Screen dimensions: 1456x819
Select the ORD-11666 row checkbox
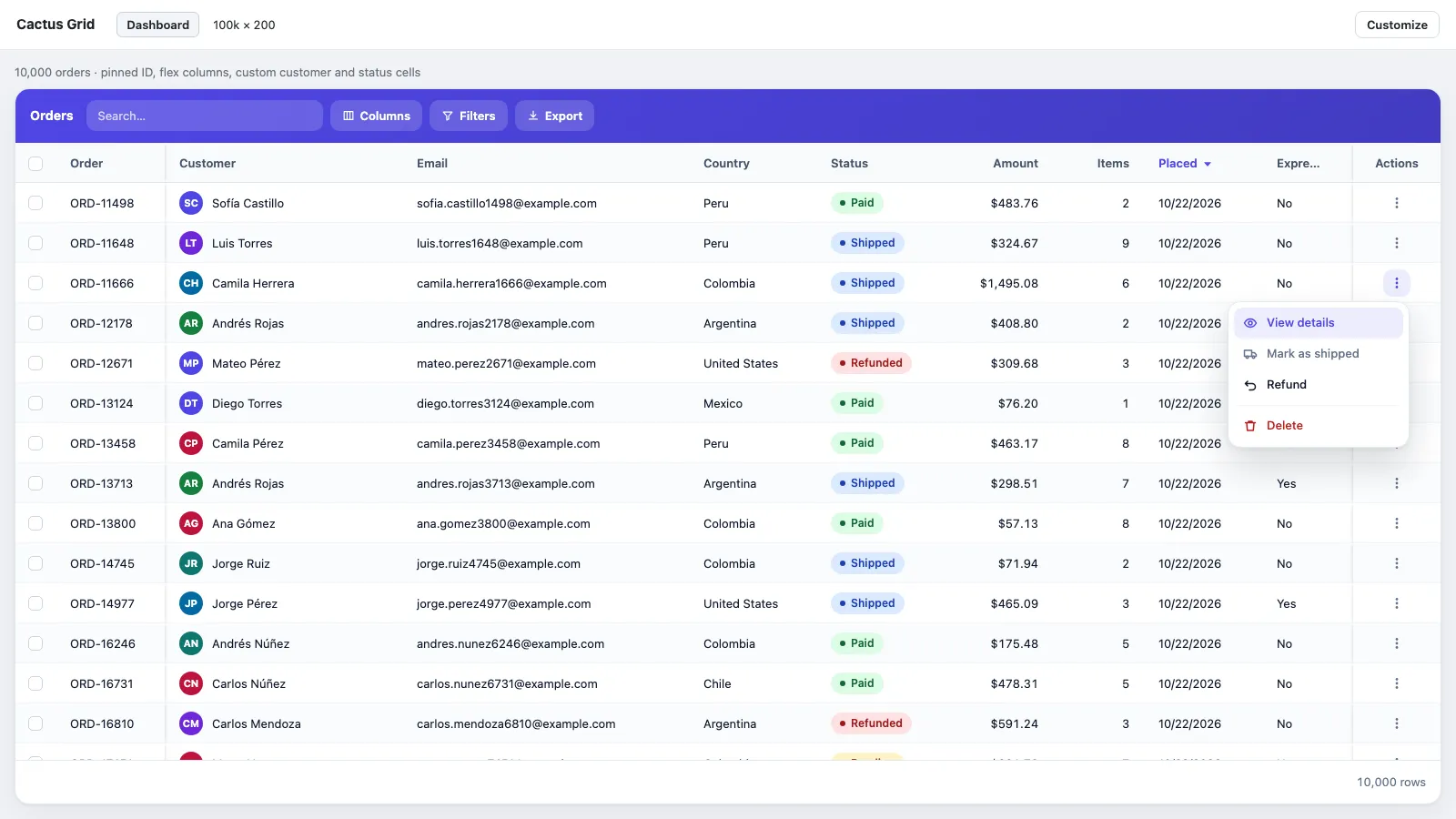35,283
